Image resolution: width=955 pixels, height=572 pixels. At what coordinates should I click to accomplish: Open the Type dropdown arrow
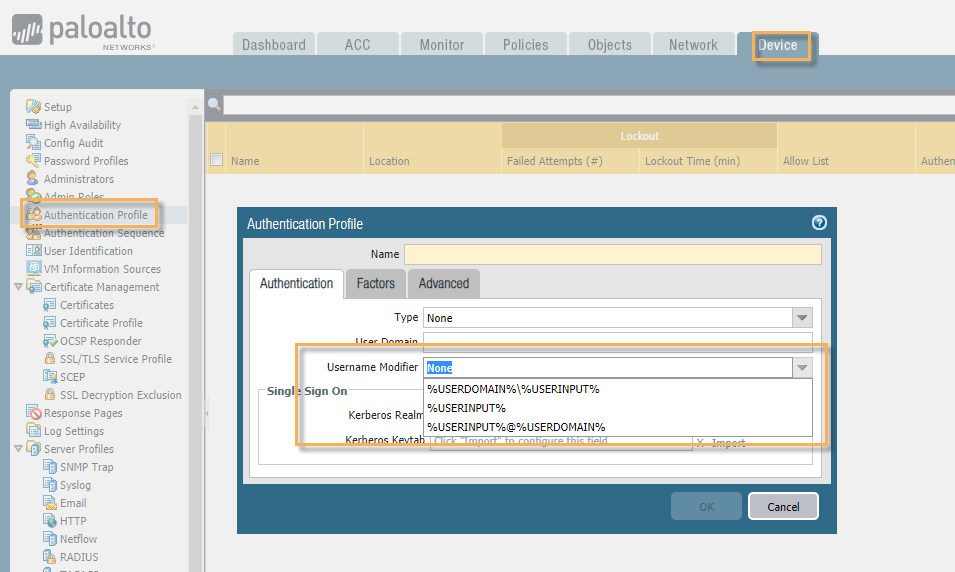[x=802, y=318]
